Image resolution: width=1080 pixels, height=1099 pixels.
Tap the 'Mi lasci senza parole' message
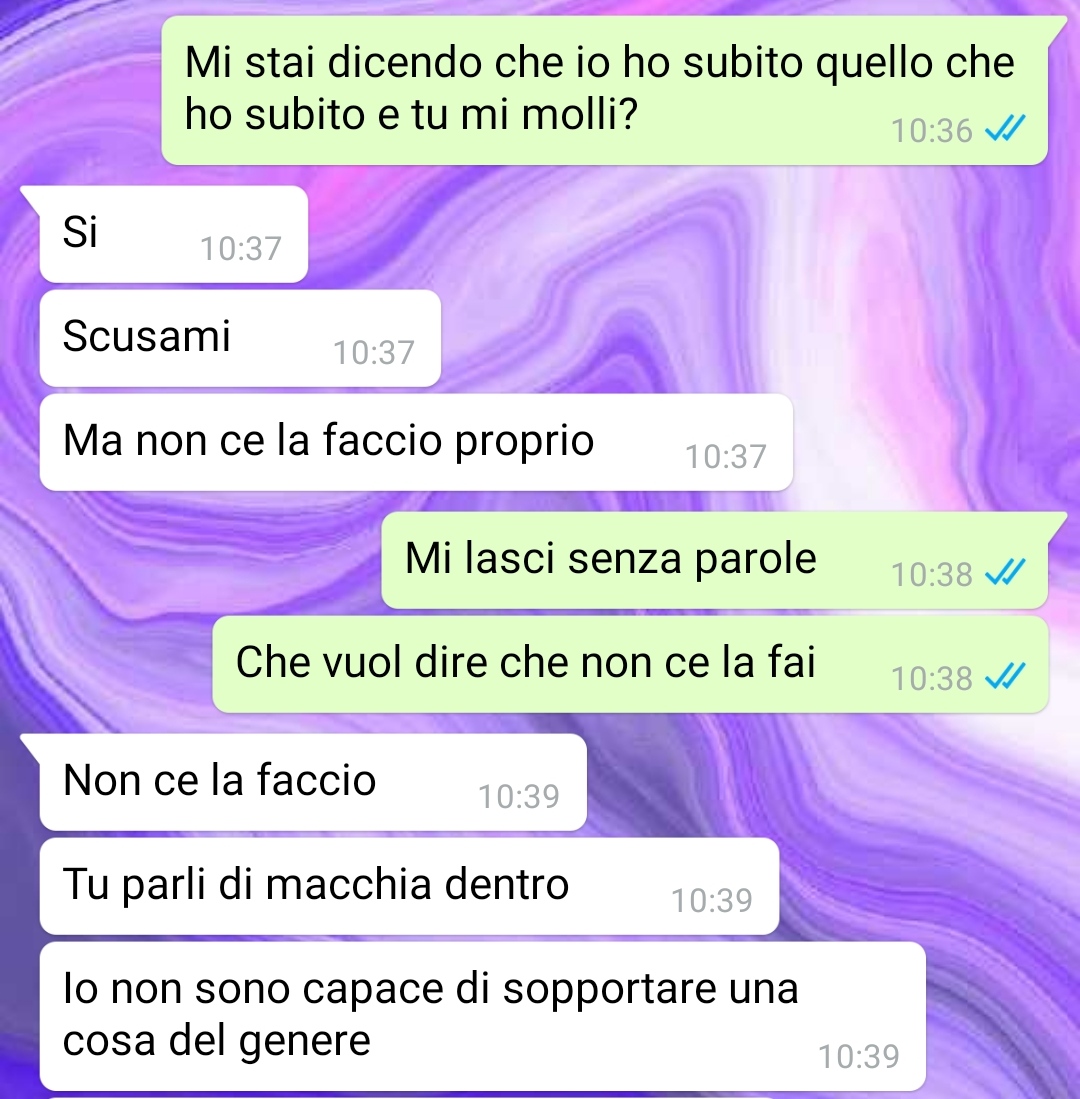pos(714,560)
